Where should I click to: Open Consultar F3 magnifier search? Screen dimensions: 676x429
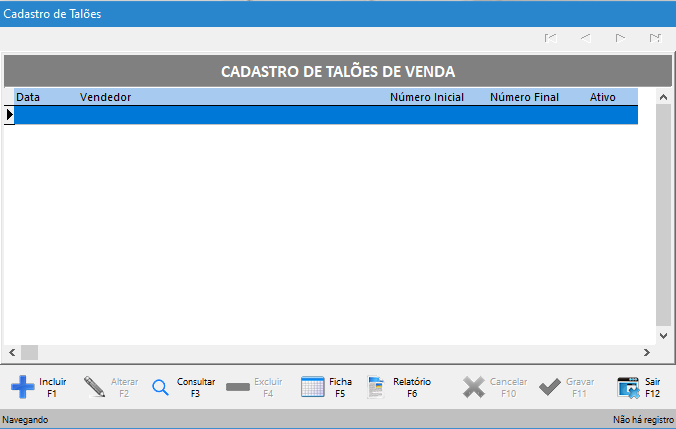(160, 387)
